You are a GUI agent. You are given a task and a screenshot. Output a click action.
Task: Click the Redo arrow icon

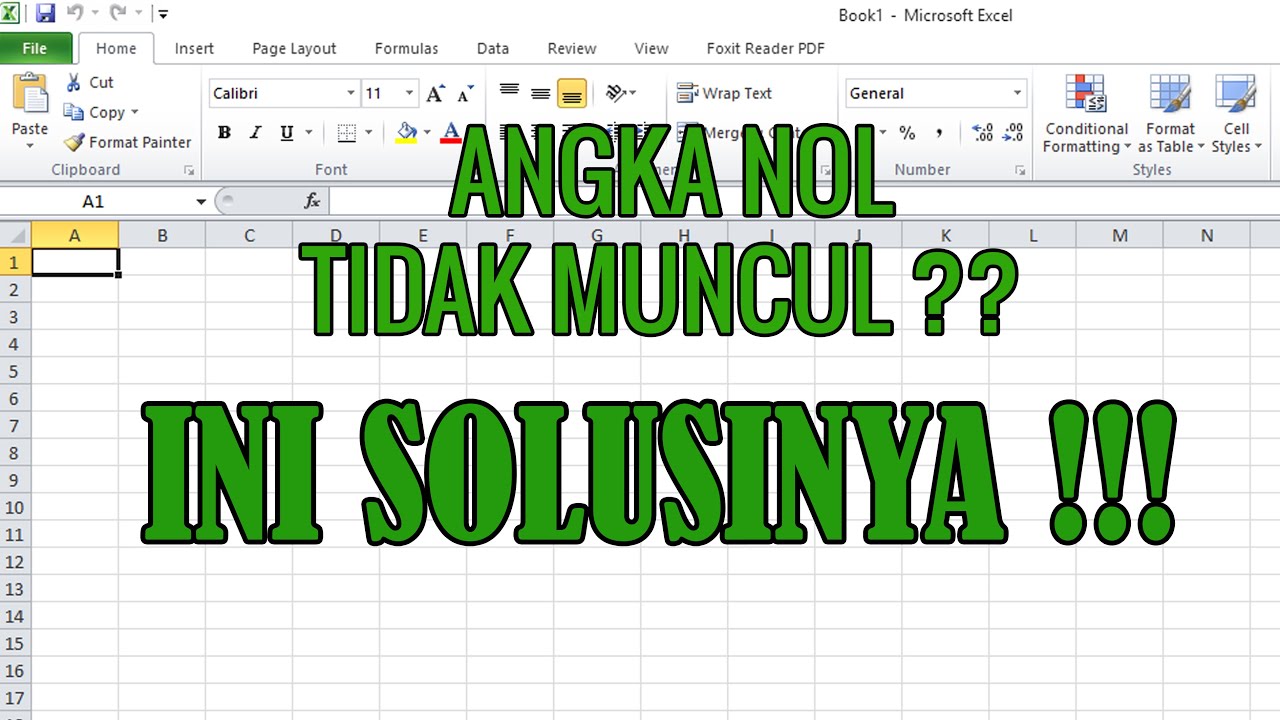coord(117,14)
